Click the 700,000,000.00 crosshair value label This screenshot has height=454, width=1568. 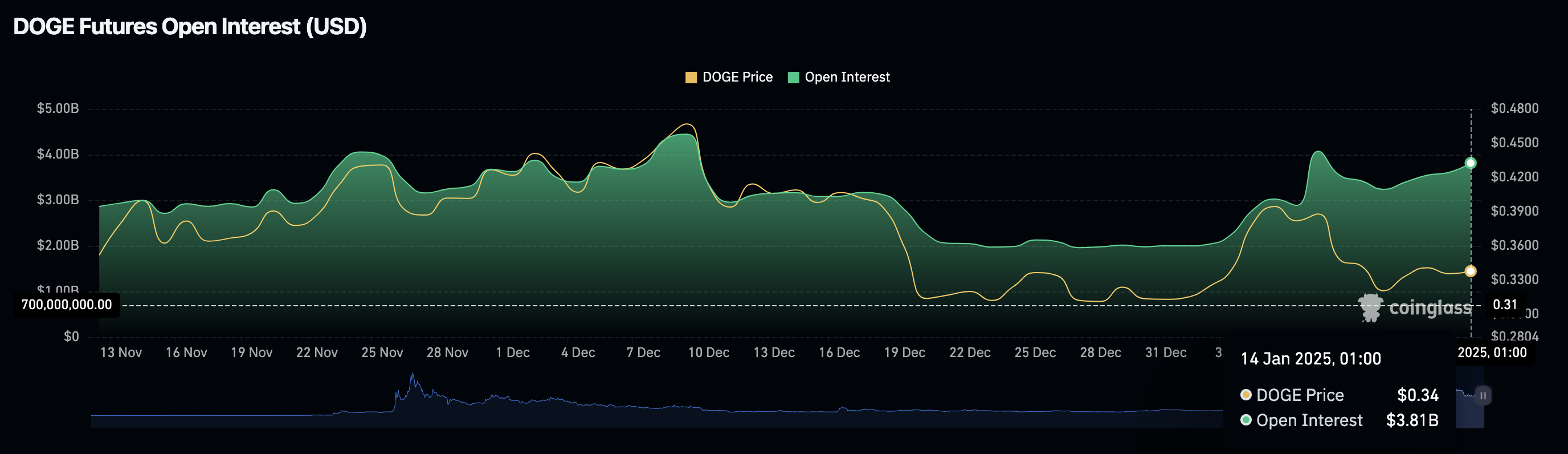pyautogui.click(x=66, y=305)
